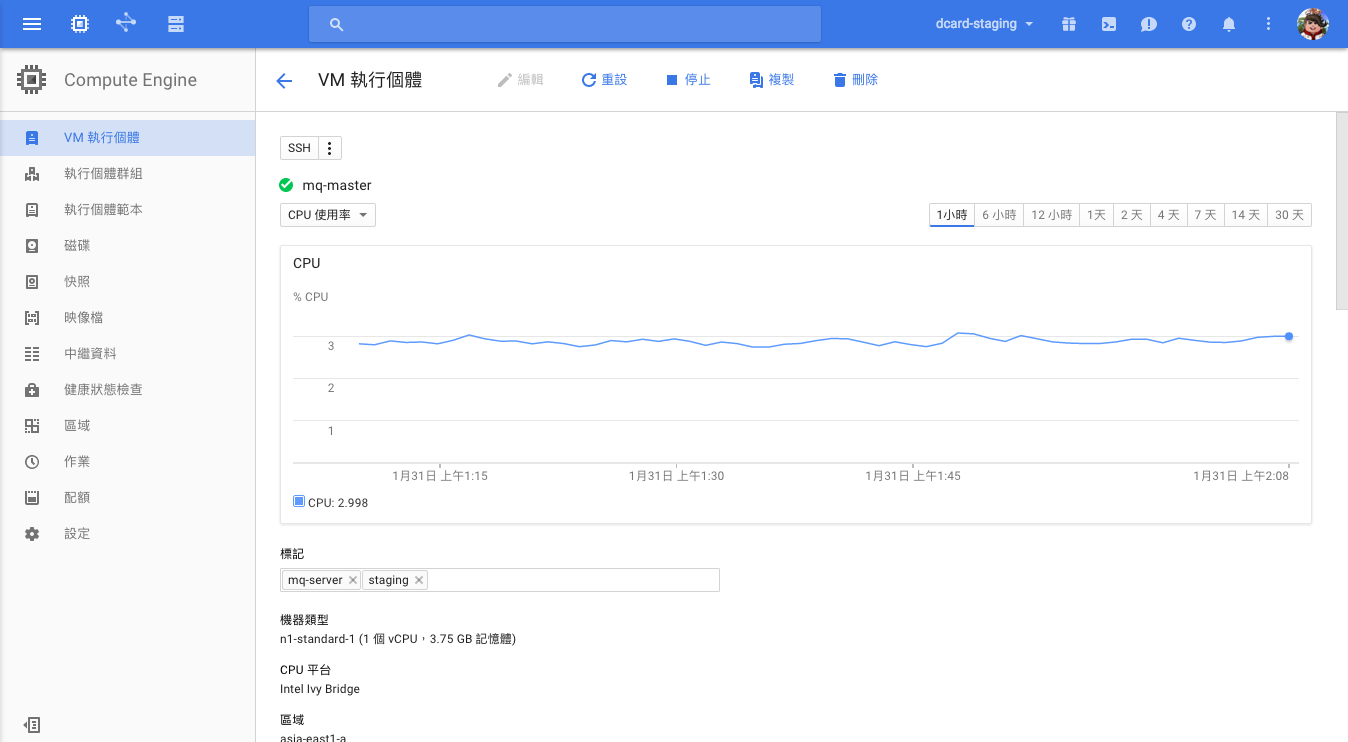Select the 7 天 time range
This screenshot has width=1348, height=742.
pos(1206,215)
